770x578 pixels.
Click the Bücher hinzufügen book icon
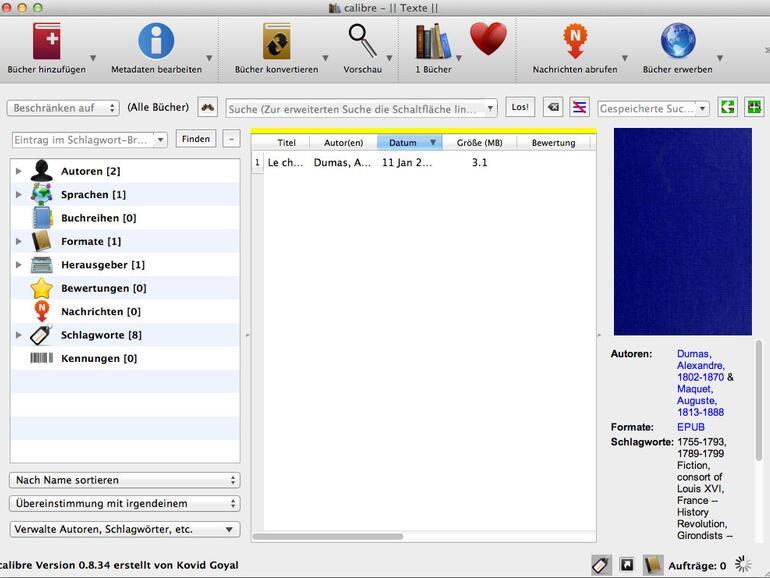point(46,42)
